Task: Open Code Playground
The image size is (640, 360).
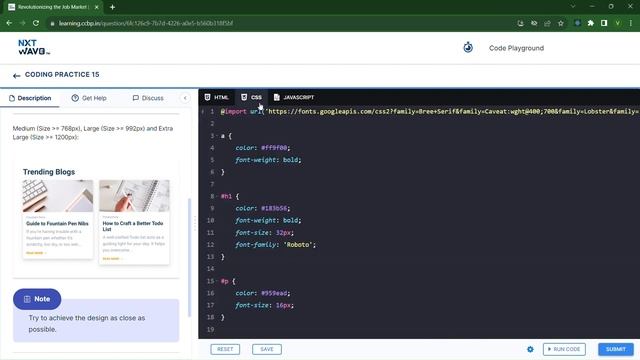Action: [x=516, y=48]
